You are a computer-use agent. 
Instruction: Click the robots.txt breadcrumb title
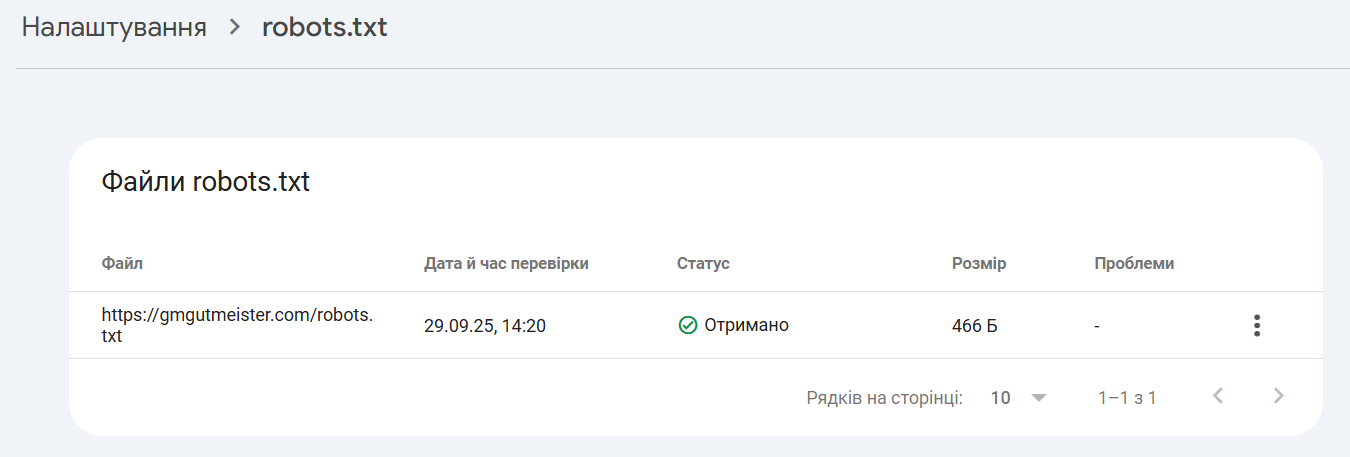[324, 28]
